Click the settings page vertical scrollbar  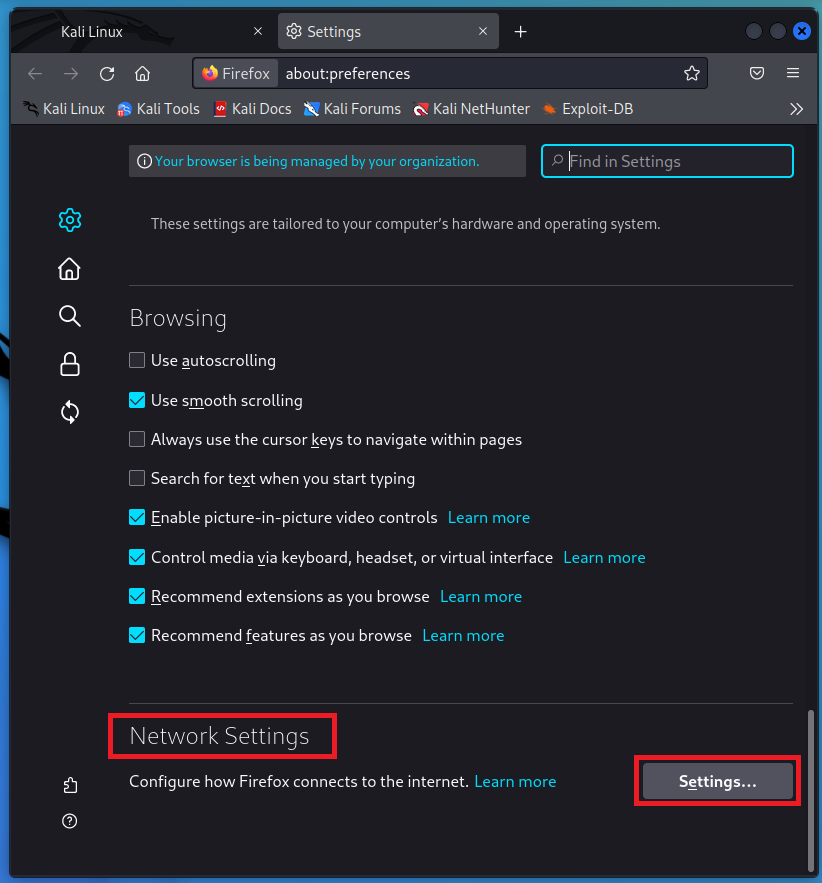point(811,790)
